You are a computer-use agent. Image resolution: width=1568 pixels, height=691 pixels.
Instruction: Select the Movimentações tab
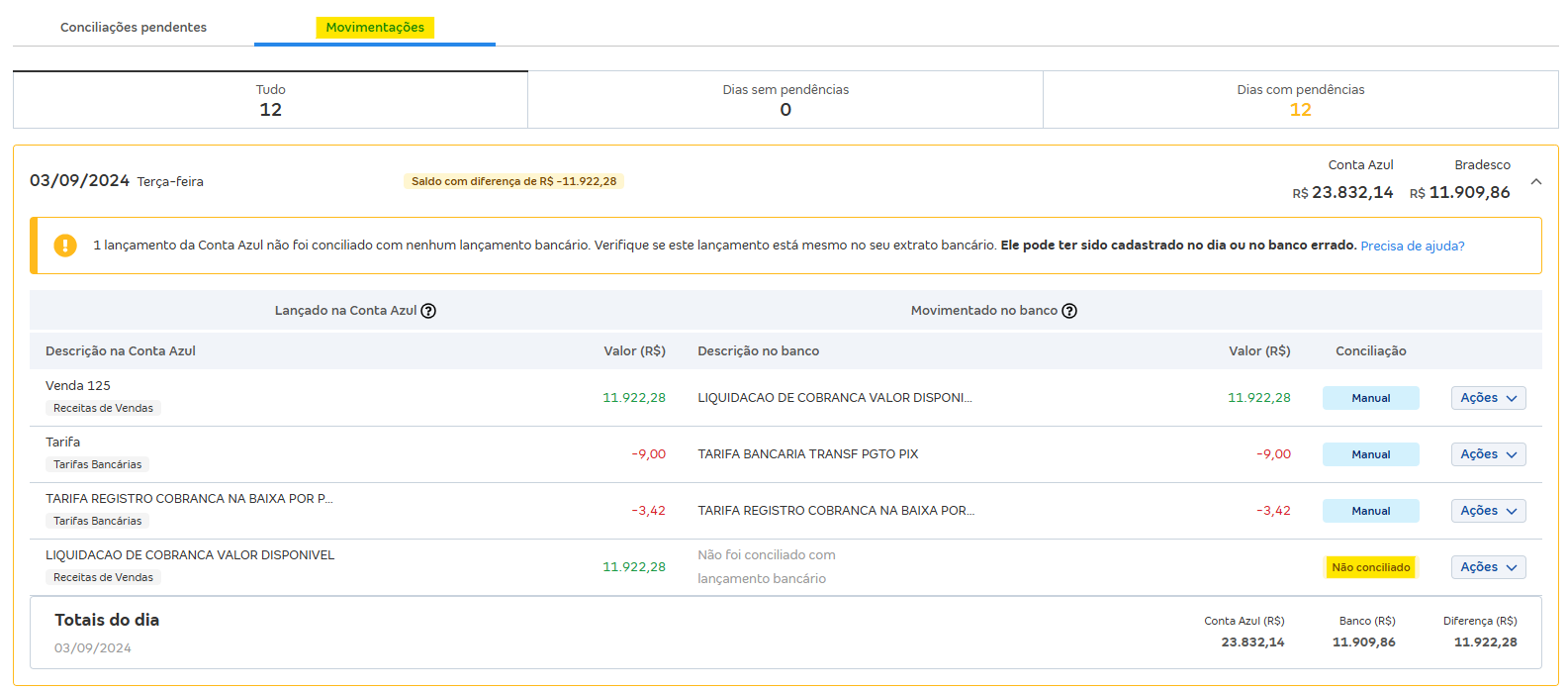tap(375, 28)
